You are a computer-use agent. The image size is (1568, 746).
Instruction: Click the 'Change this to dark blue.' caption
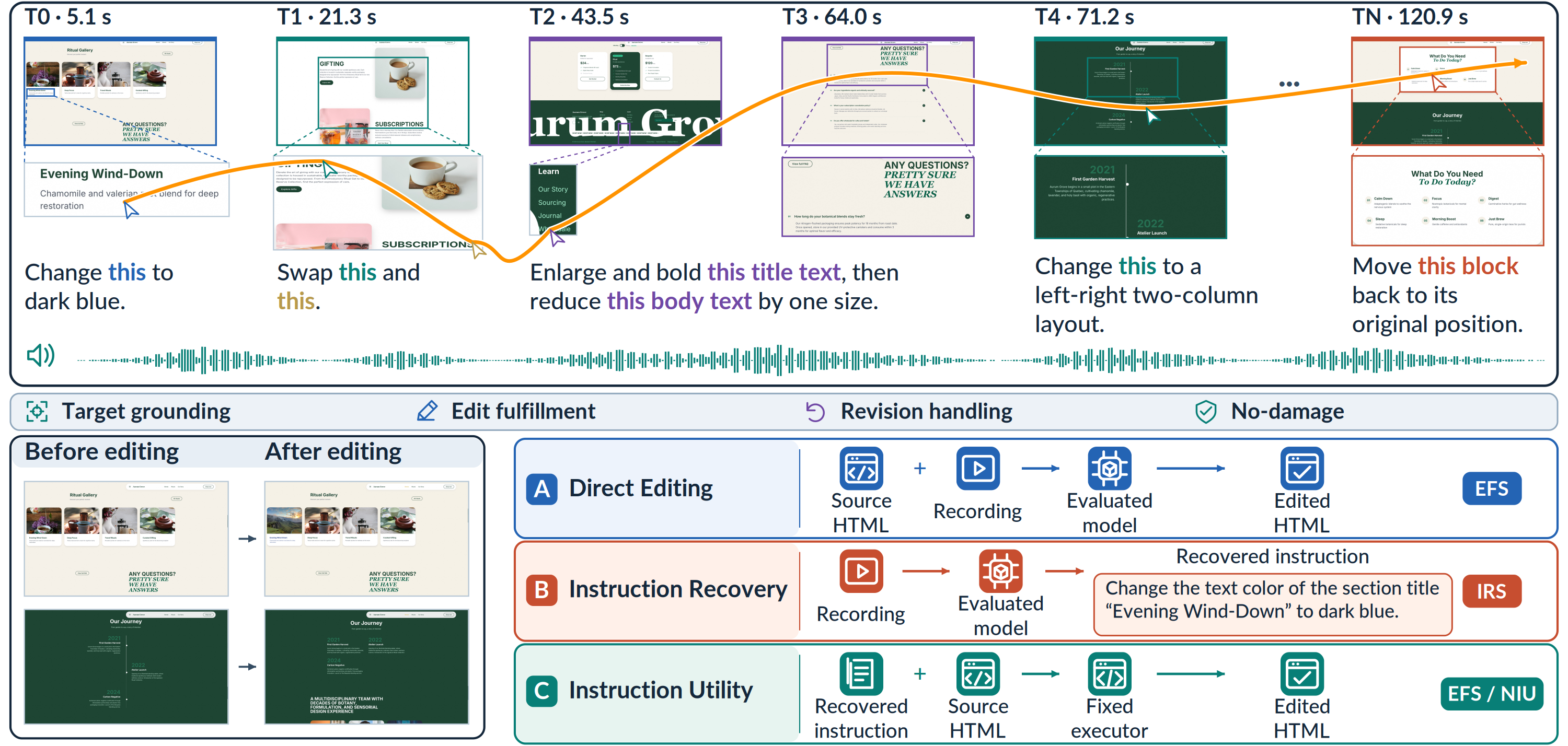click(x=99, y=287)
